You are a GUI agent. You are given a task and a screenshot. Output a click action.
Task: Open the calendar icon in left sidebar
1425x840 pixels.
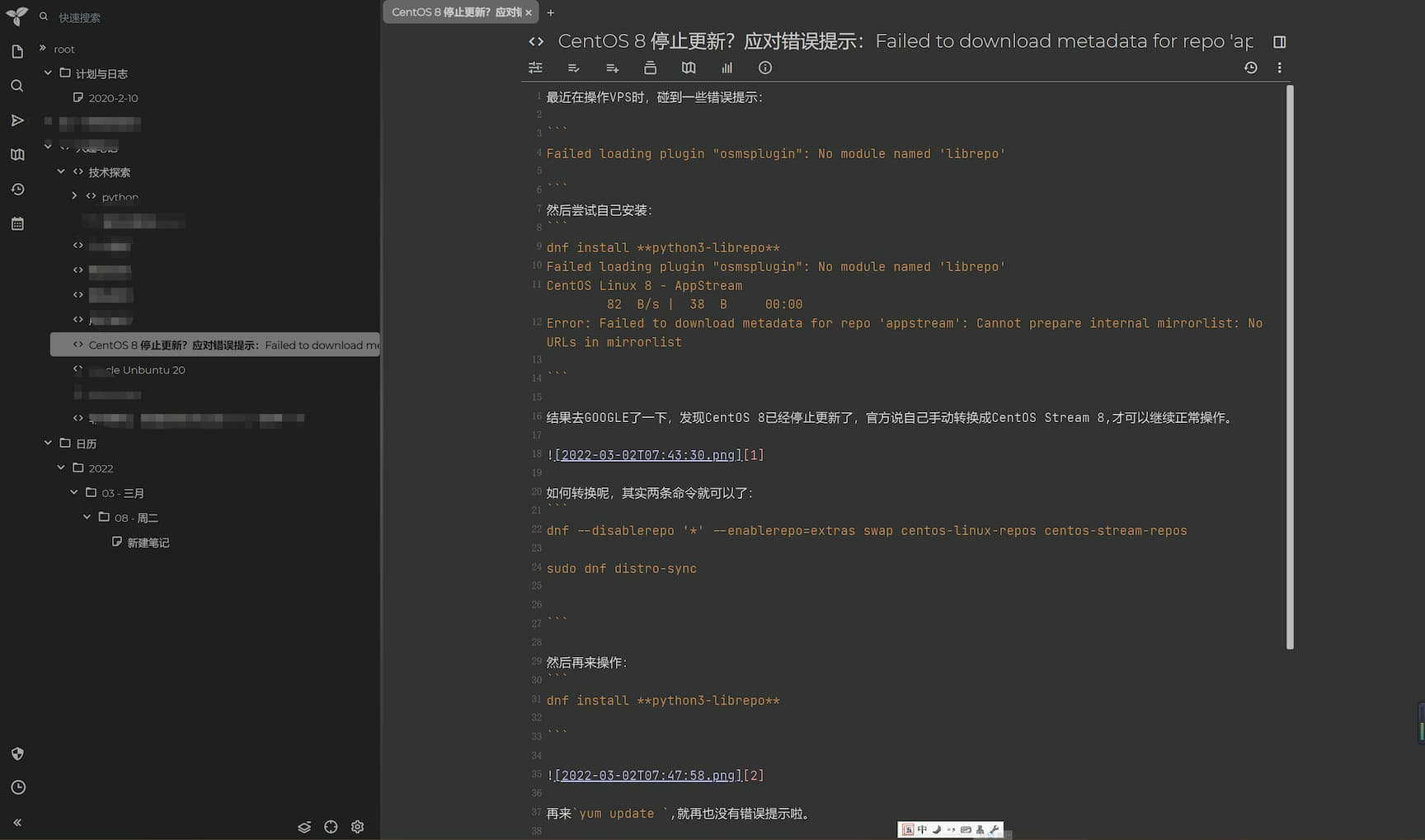17,224
